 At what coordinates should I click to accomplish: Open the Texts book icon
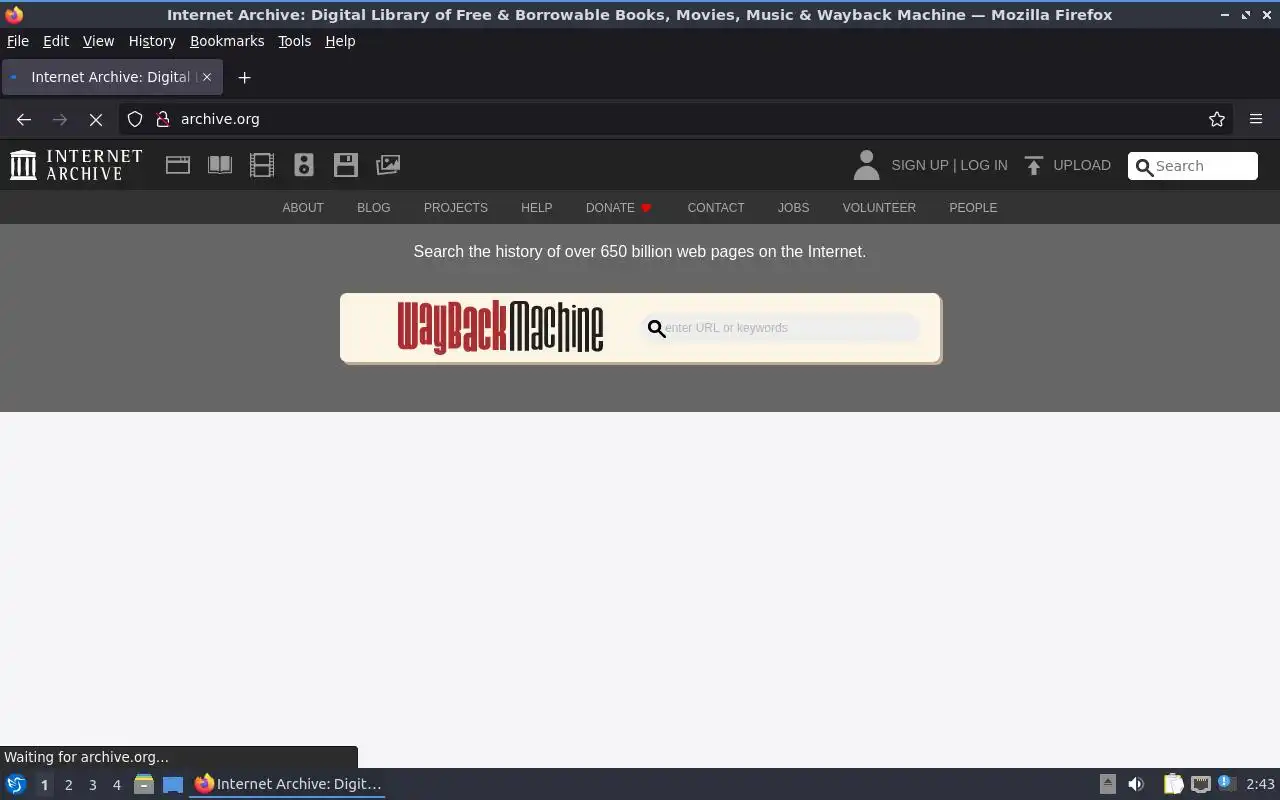coord(220,165)
